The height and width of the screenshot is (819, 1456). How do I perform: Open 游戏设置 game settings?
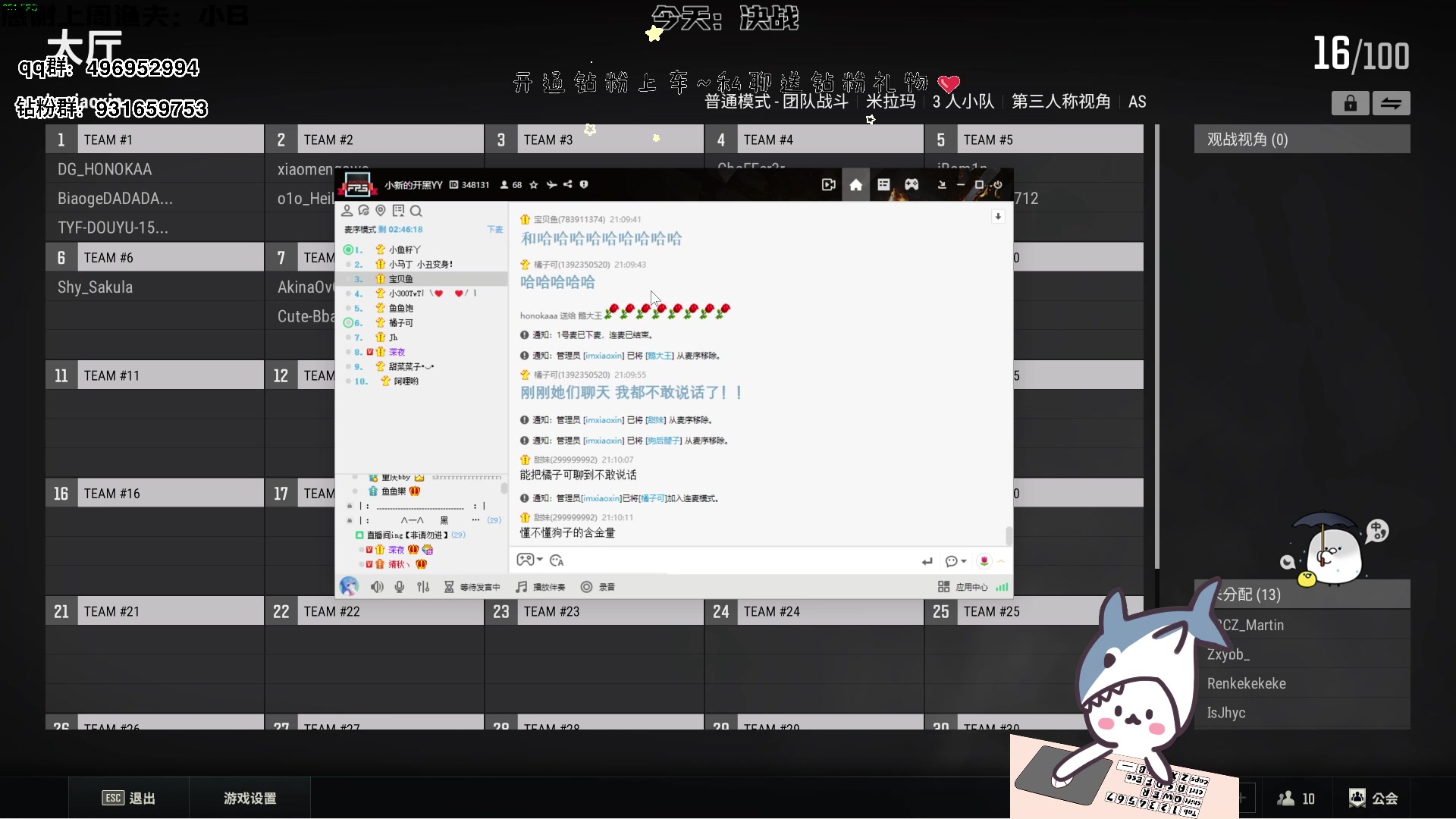click(x=249, y=798)
